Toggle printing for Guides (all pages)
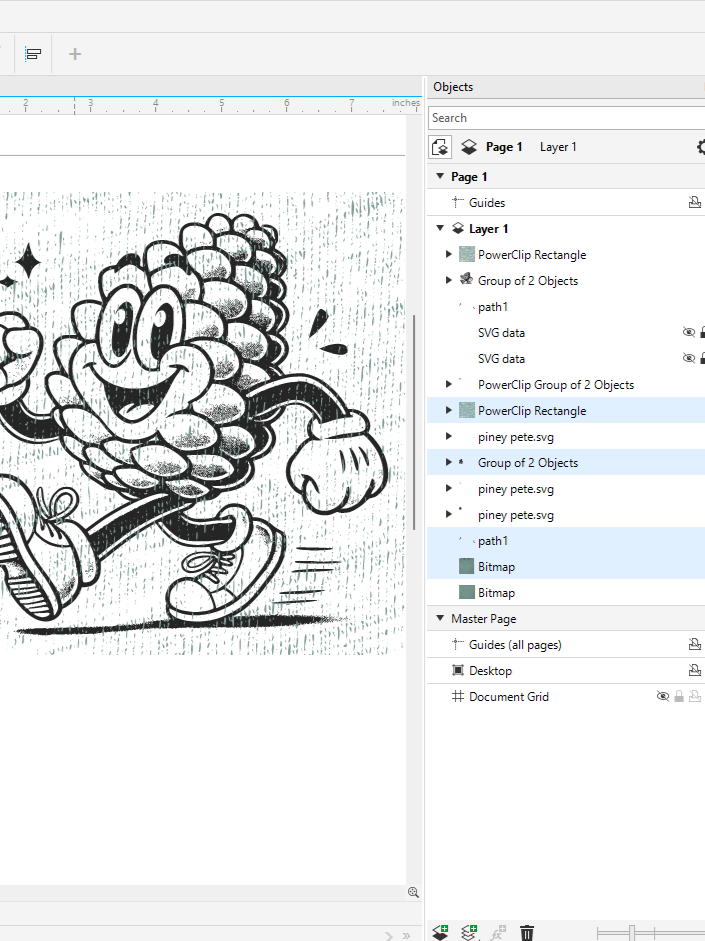 coord(695,645)
